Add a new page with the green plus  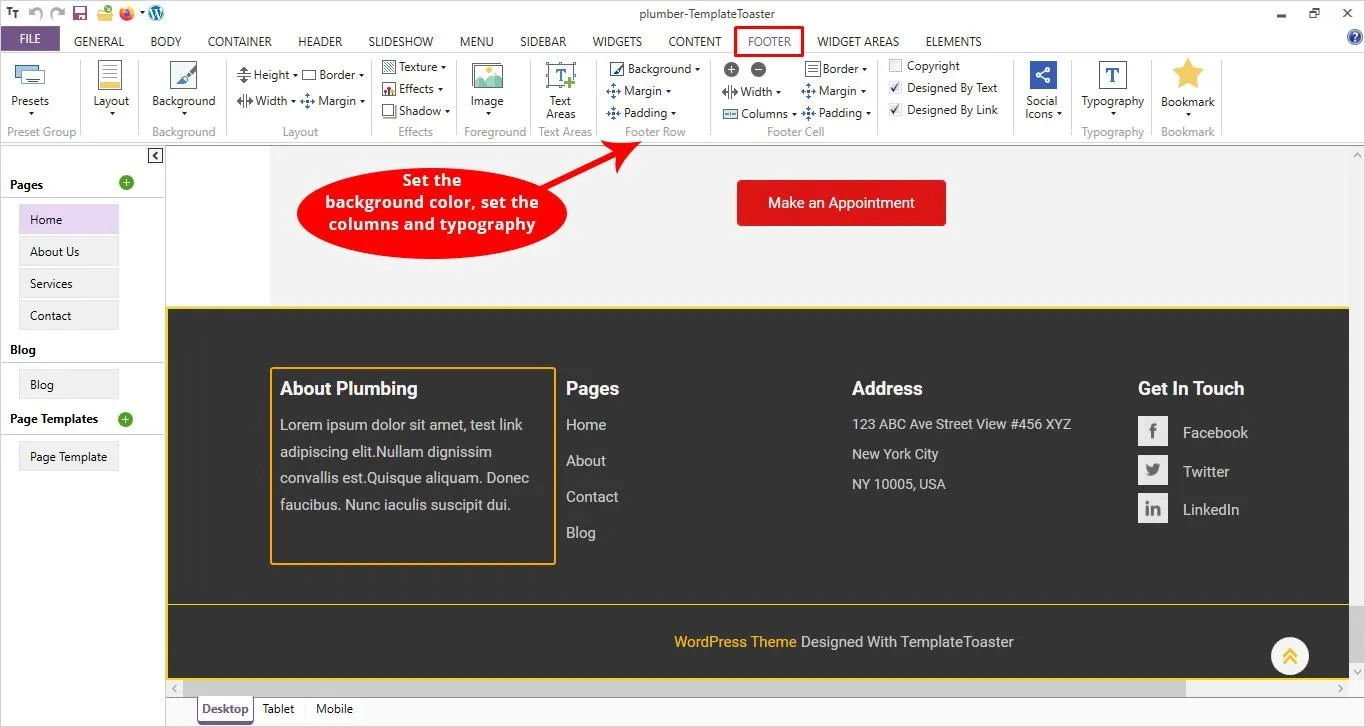(x=126, y=183)
